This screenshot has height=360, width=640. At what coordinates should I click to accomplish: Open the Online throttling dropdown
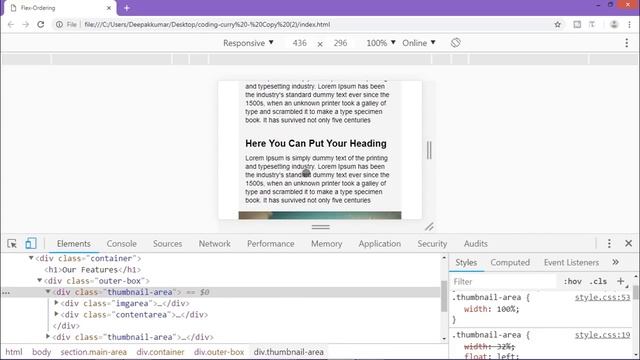pos(419,43)
